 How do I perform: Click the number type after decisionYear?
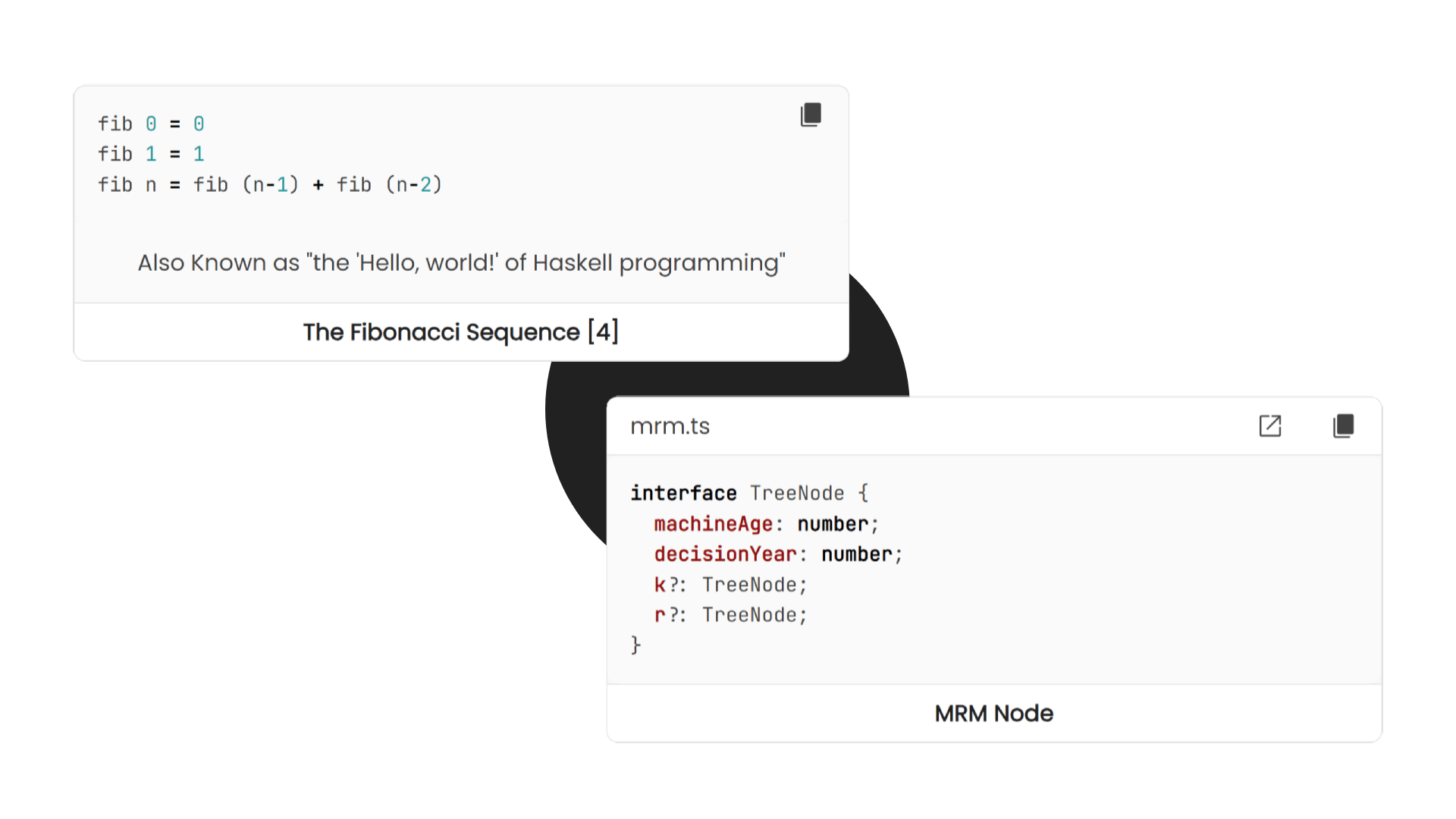pos(856,554)
